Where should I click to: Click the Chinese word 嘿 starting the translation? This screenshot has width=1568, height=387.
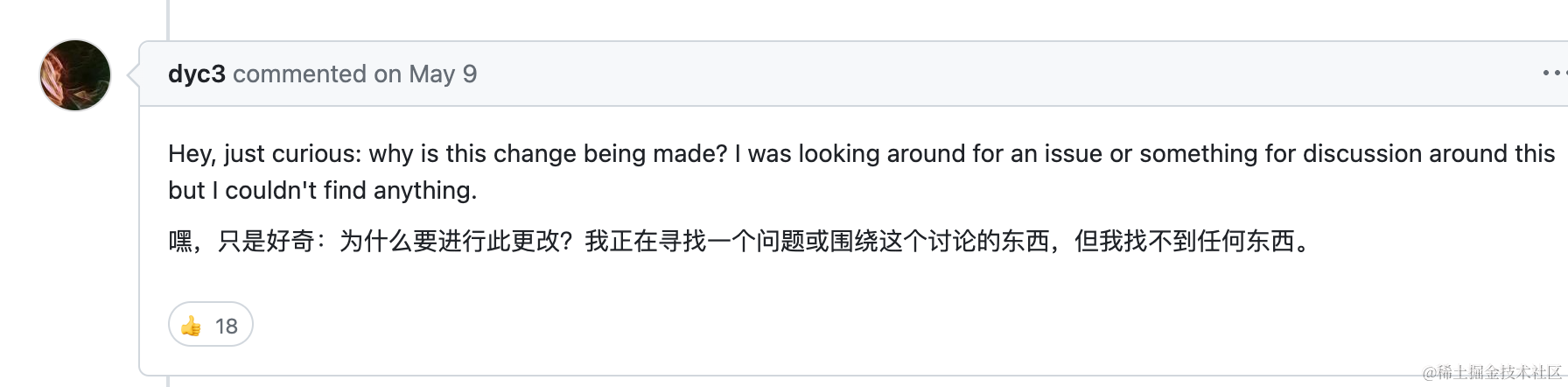tap(180, 241)
